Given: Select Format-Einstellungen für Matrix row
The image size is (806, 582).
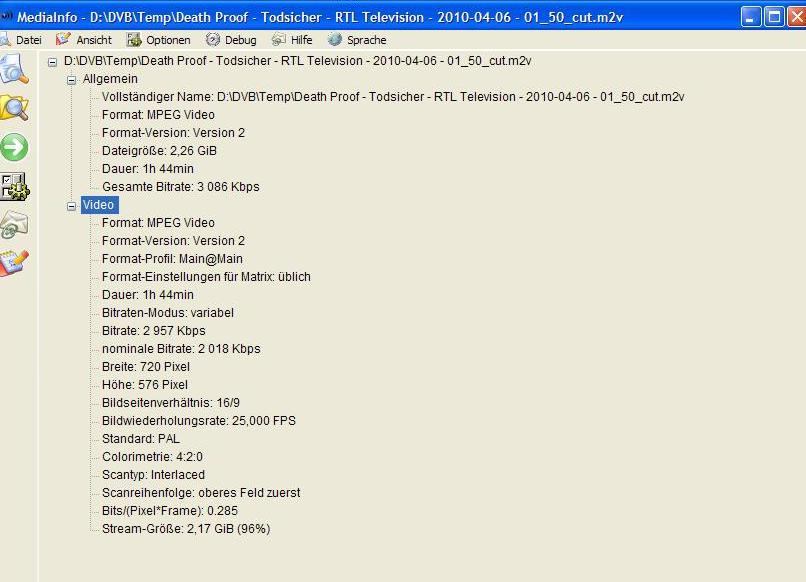Looking at the screenshot, I should [206, 277].
